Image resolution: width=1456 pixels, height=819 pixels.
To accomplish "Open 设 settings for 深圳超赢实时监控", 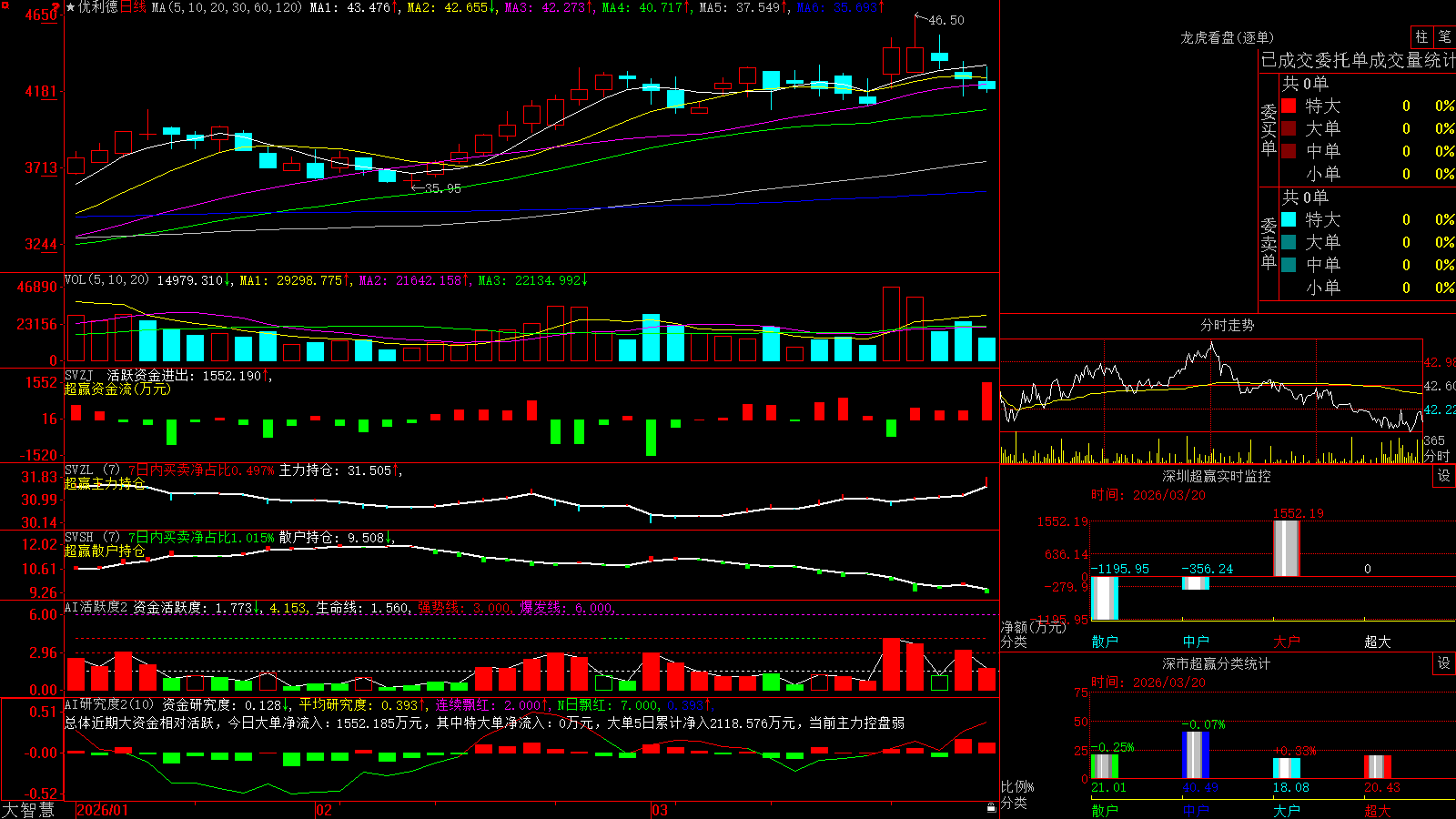I will click(x=1444, y=476).
